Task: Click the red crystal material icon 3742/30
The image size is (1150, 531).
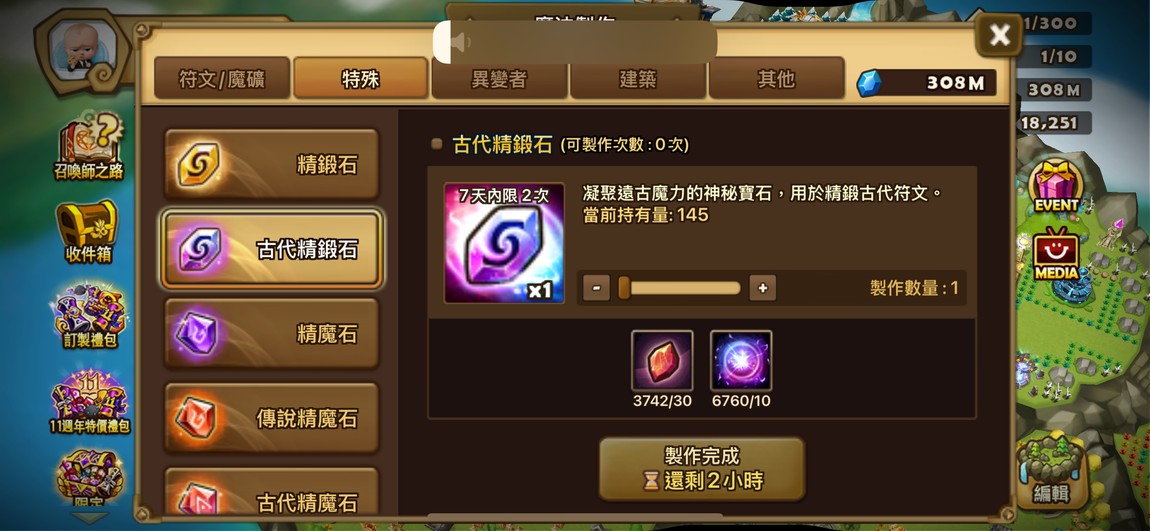Action: tap(662, 360)
